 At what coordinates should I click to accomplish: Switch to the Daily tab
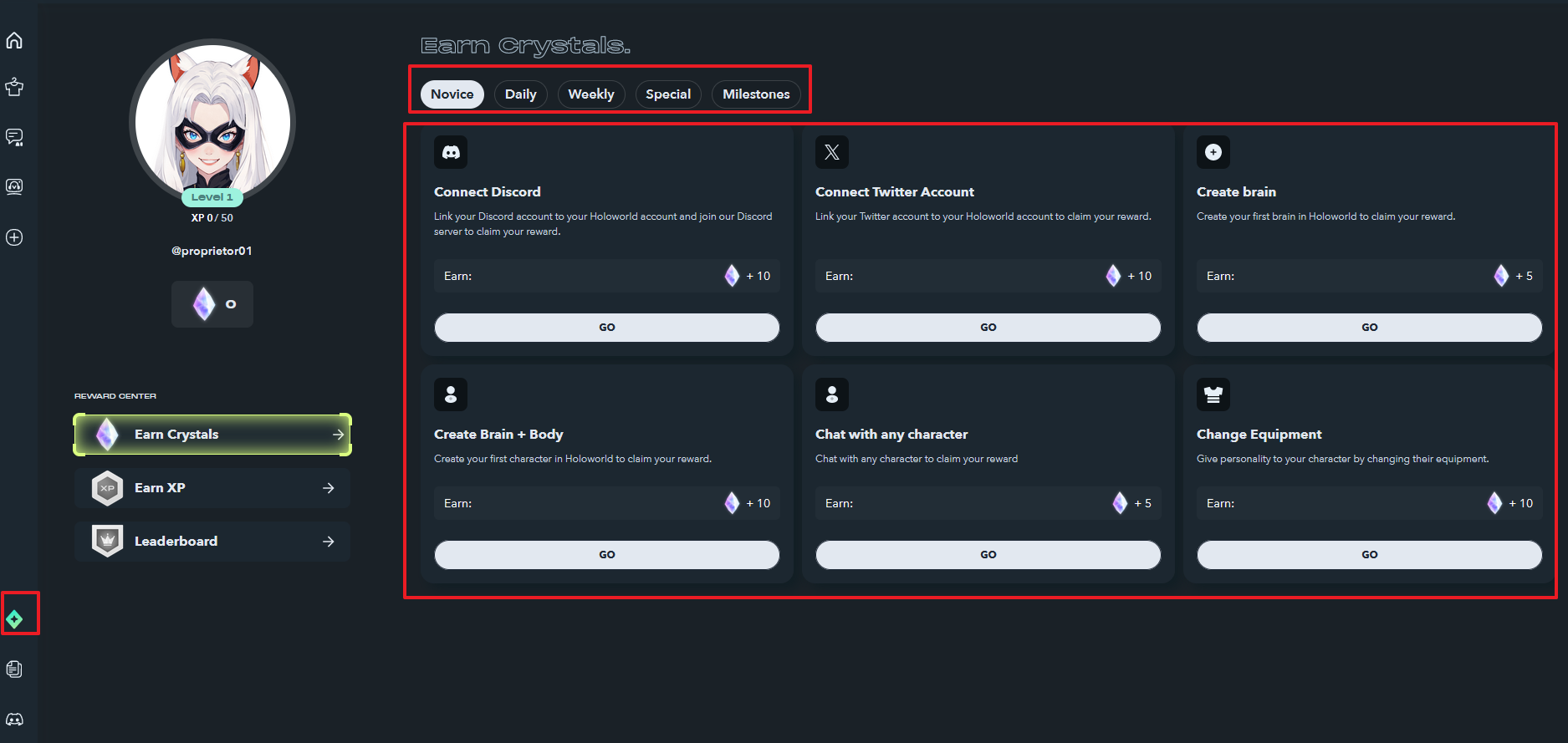(x=521, y=94)
